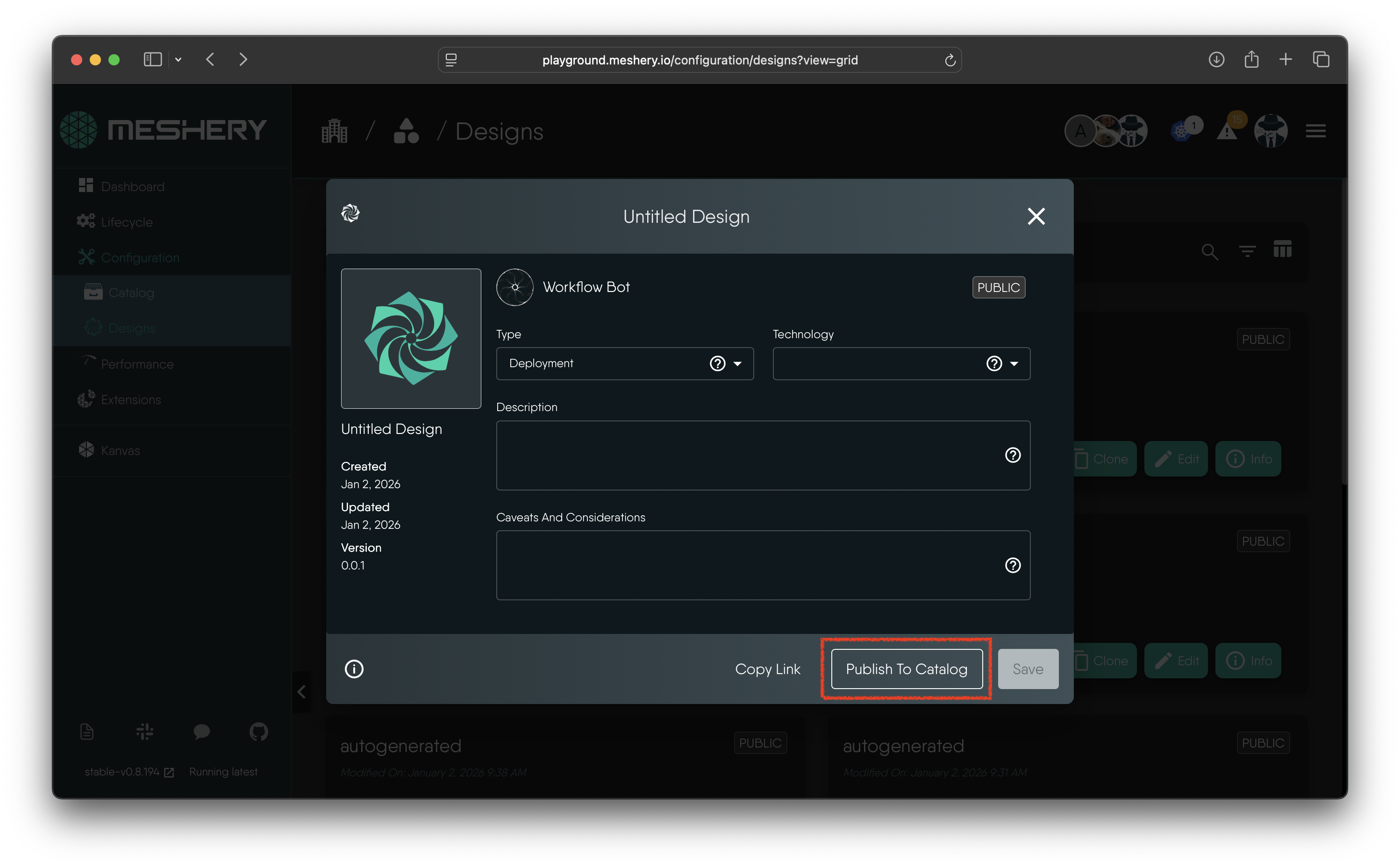1400x868 pixels.
Task: Click the Type field help icon
Action: 717,363
